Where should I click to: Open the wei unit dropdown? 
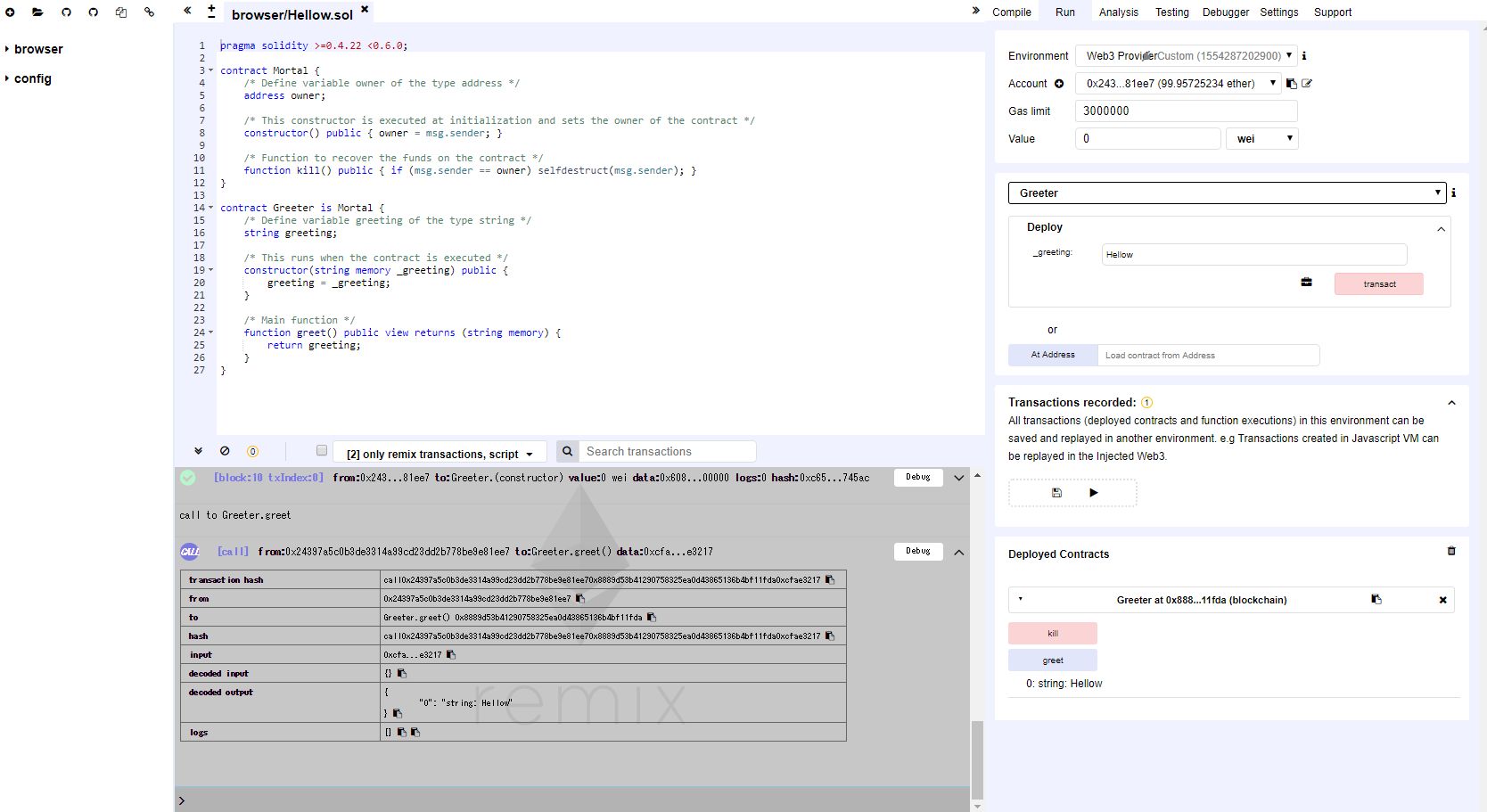[x=1262, y=139]
